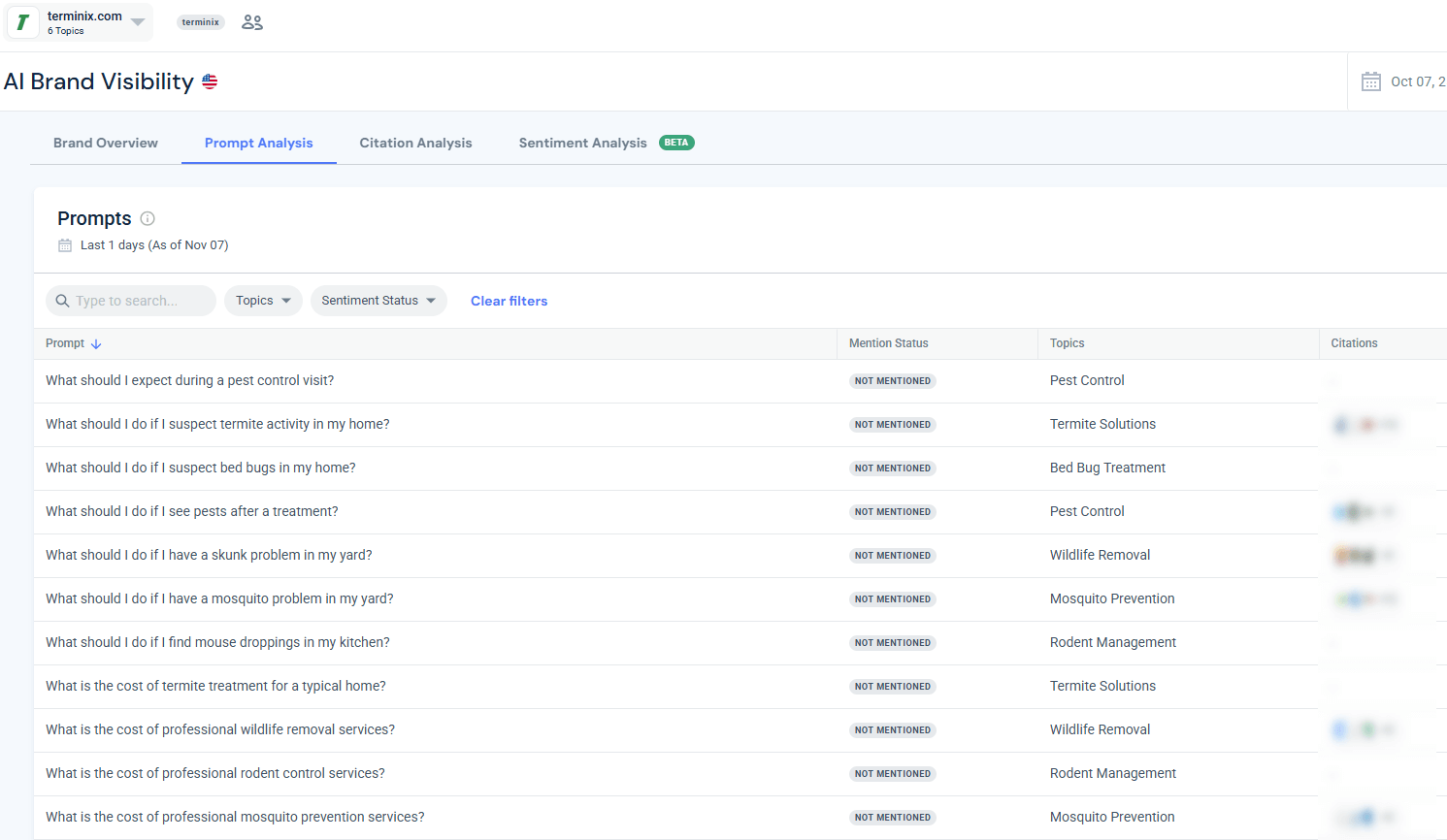Click the calendar icon near Oct 07
Screen dimensions: 1447x840
pos(1370,81)
